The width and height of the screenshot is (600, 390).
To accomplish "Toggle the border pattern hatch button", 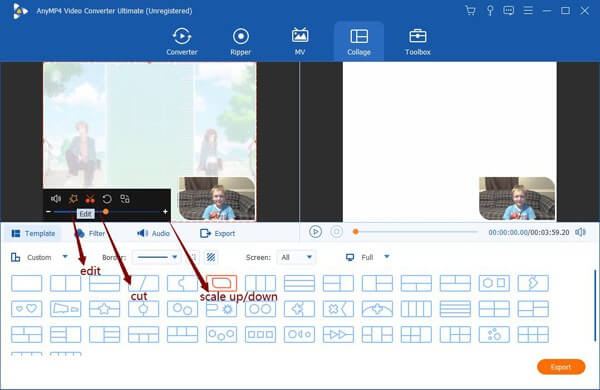I will click(x=211, y=257).
